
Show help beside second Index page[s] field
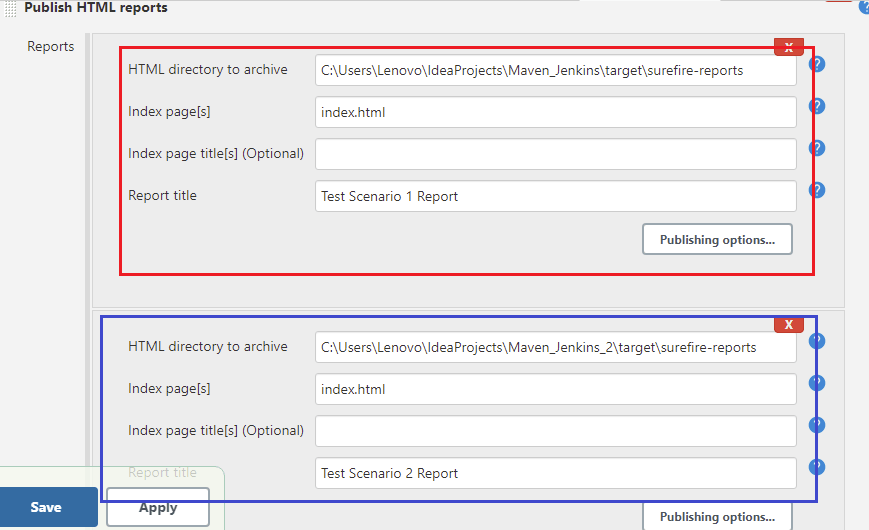(817, 383)
